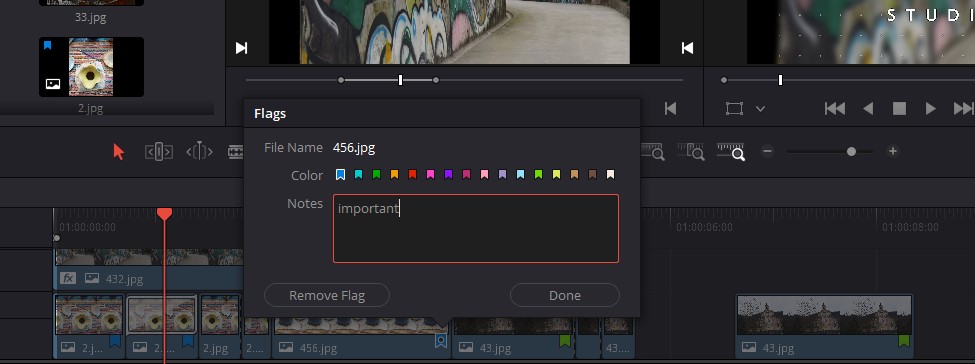Click the timeline viewer scrubber playhead
This screenshot has width=975, height=364.
[x=780, y=80]
